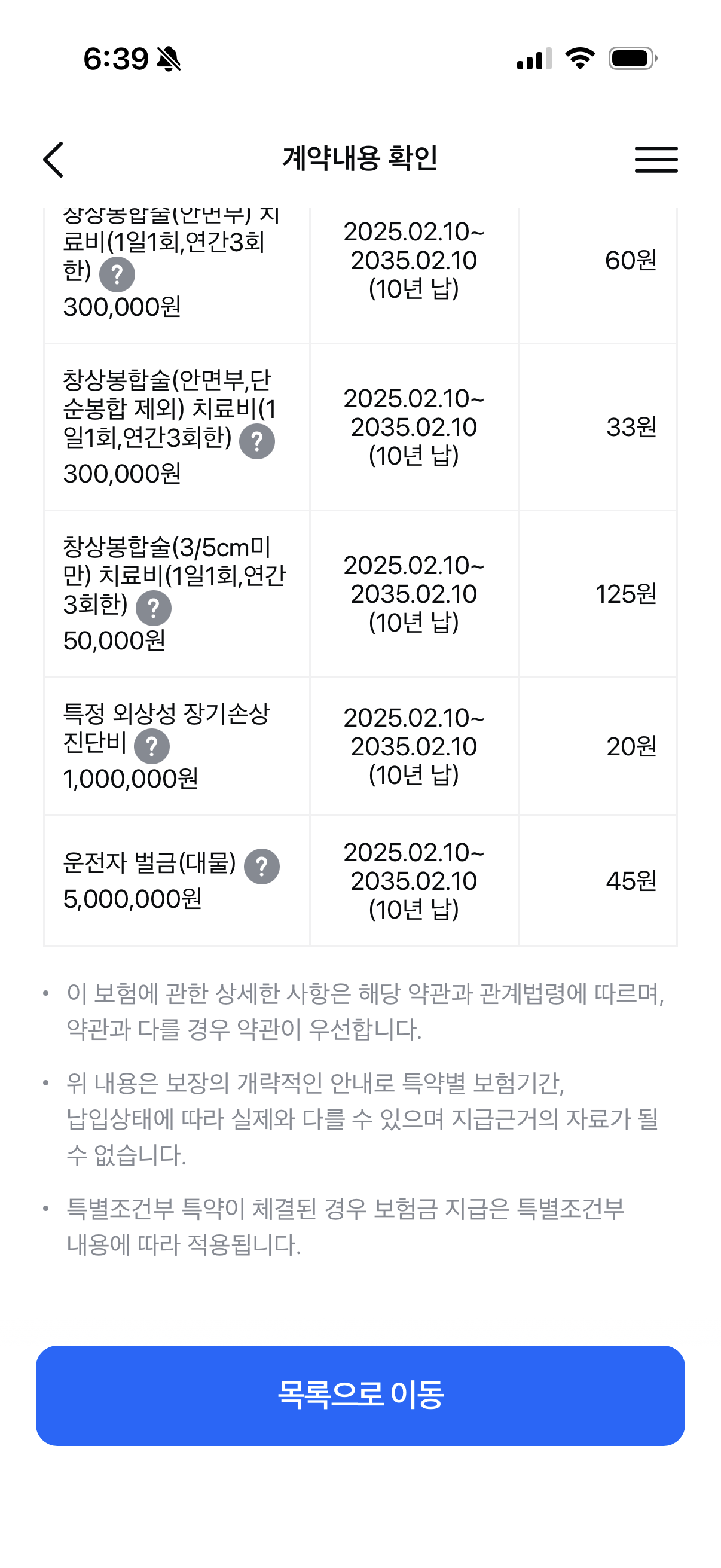Open help for 운전자 벌금(대물)
This screenshot has width=721, height=1568.
coord(262,866)
